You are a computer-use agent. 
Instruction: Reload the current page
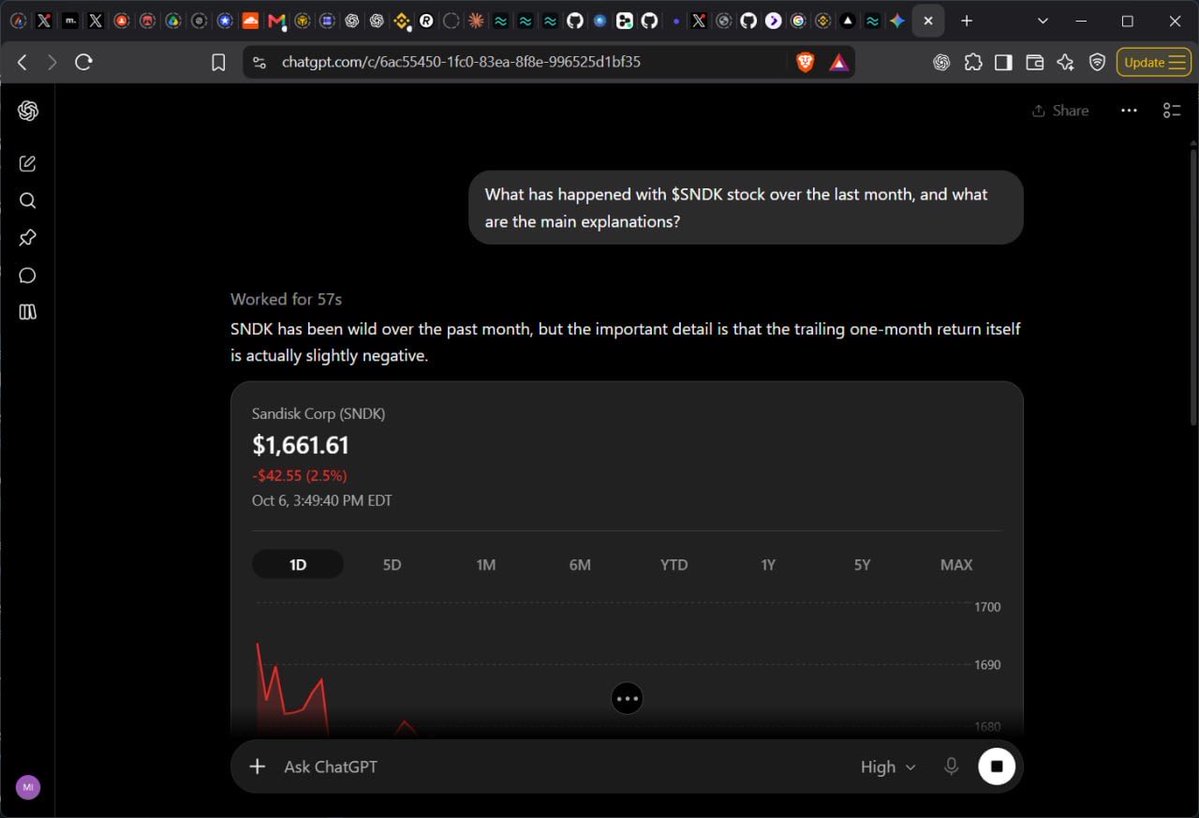[83, 62]
